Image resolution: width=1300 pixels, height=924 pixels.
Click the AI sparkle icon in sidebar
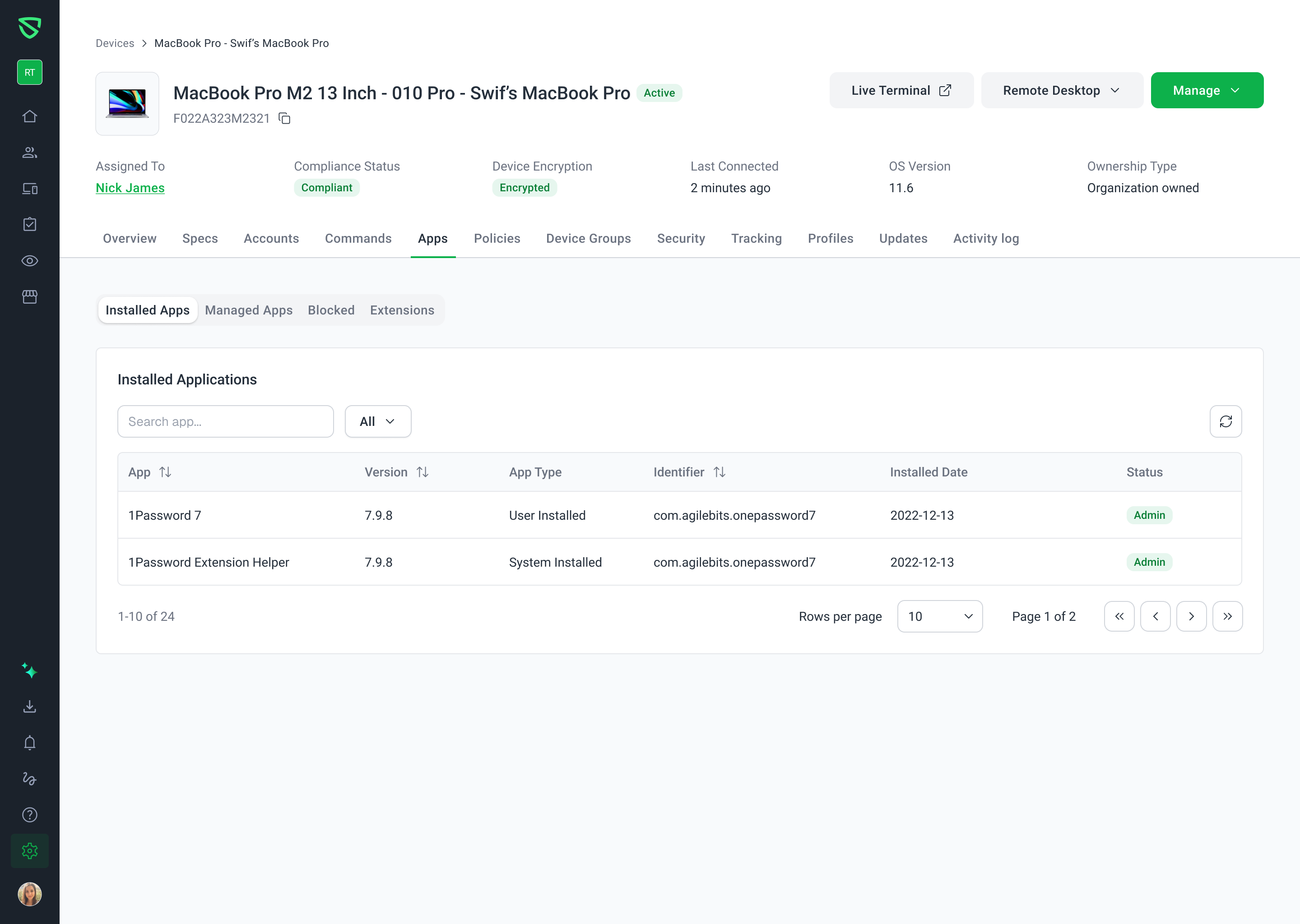[x=30, y=671]
